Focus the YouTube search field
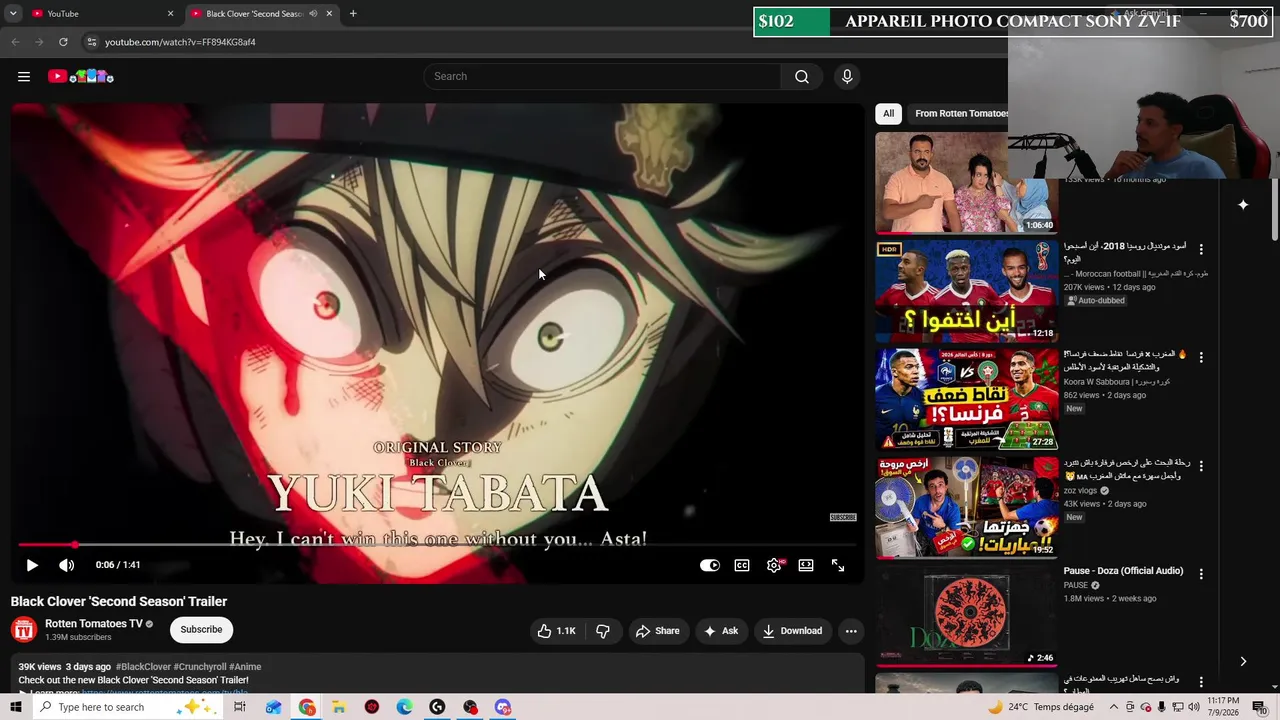The image size is (1280, 720). (x=602, y=76)
